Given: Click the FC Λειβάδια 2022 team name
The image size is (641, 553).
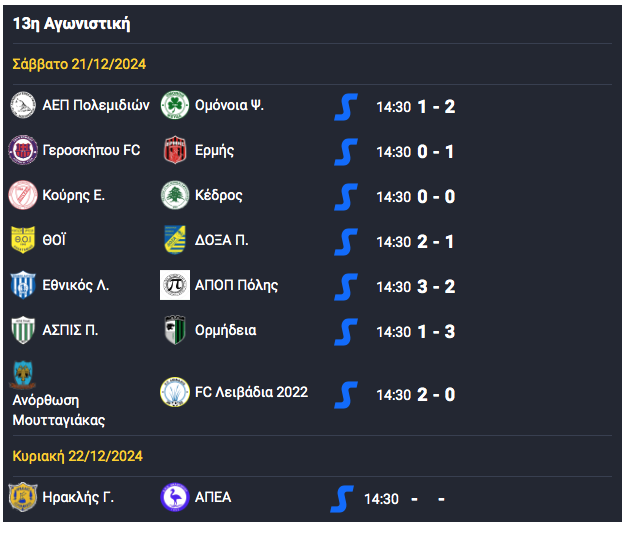Looking at the screenshot, I should click(x=251, y=392).
